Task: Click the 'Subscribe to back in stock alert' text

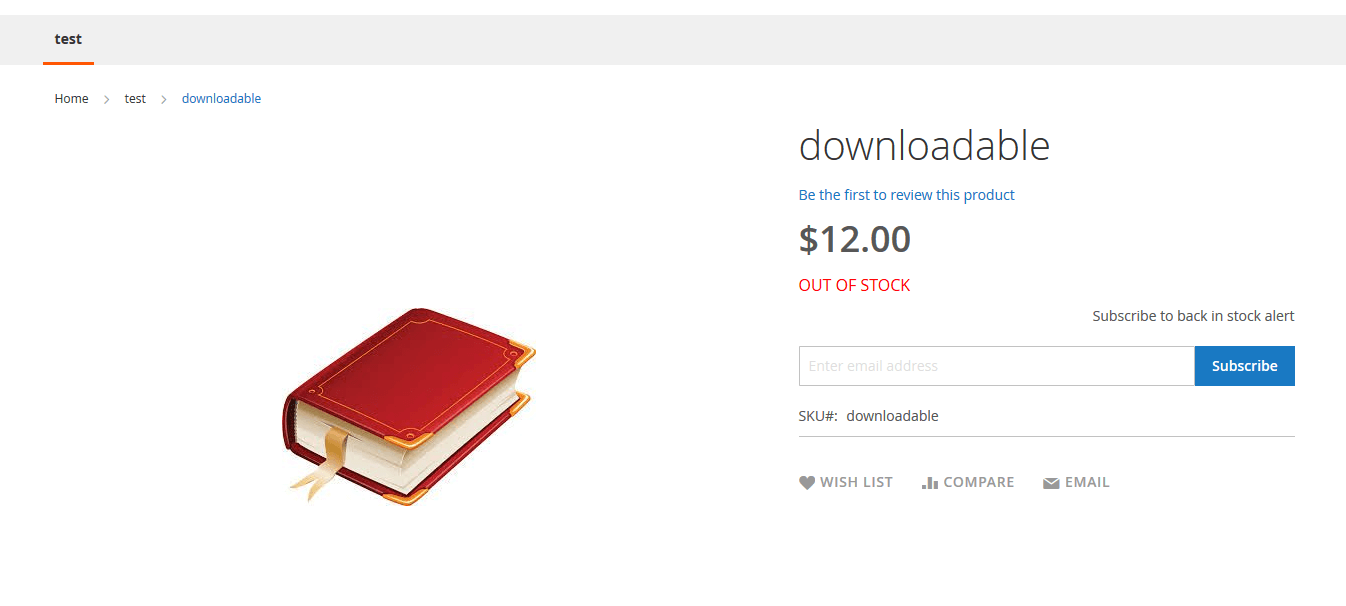Action: click(x=1193, y=316)
